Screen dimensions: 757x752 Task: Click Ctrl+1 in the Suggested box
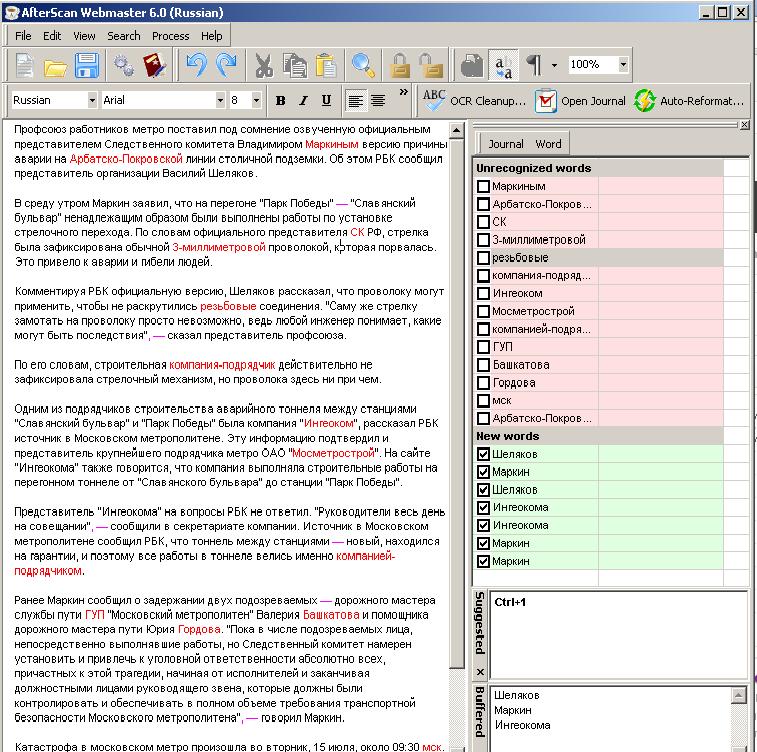(x=510, y=602)
